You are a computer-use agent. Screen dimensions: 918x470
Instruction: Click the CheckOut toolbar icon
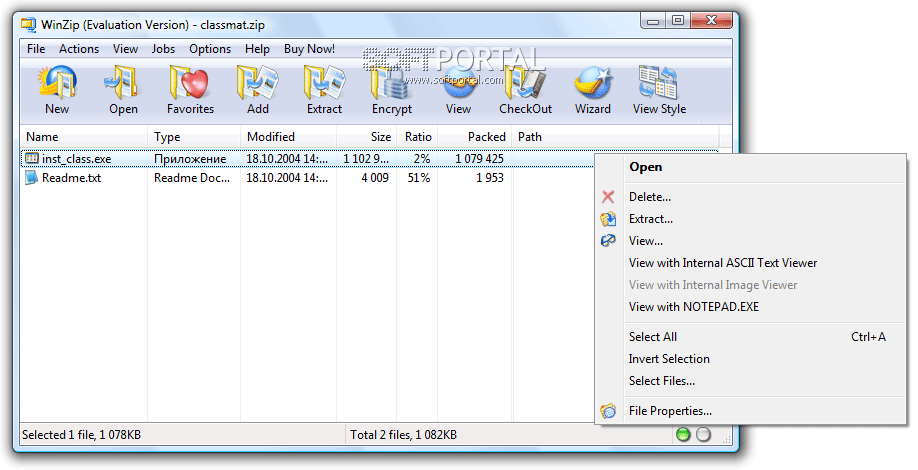[x=526, y=83]
